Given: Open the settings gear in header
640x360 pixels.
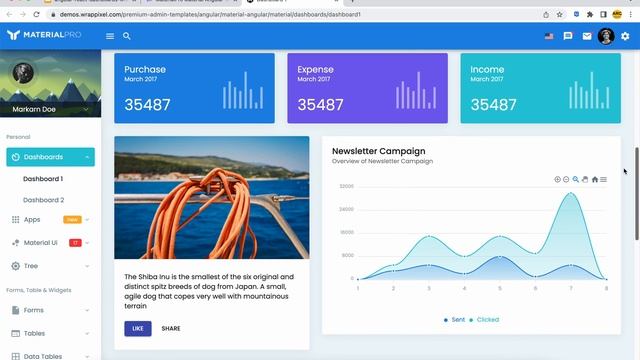Looking at the screenshot, I should click(625, 36).
